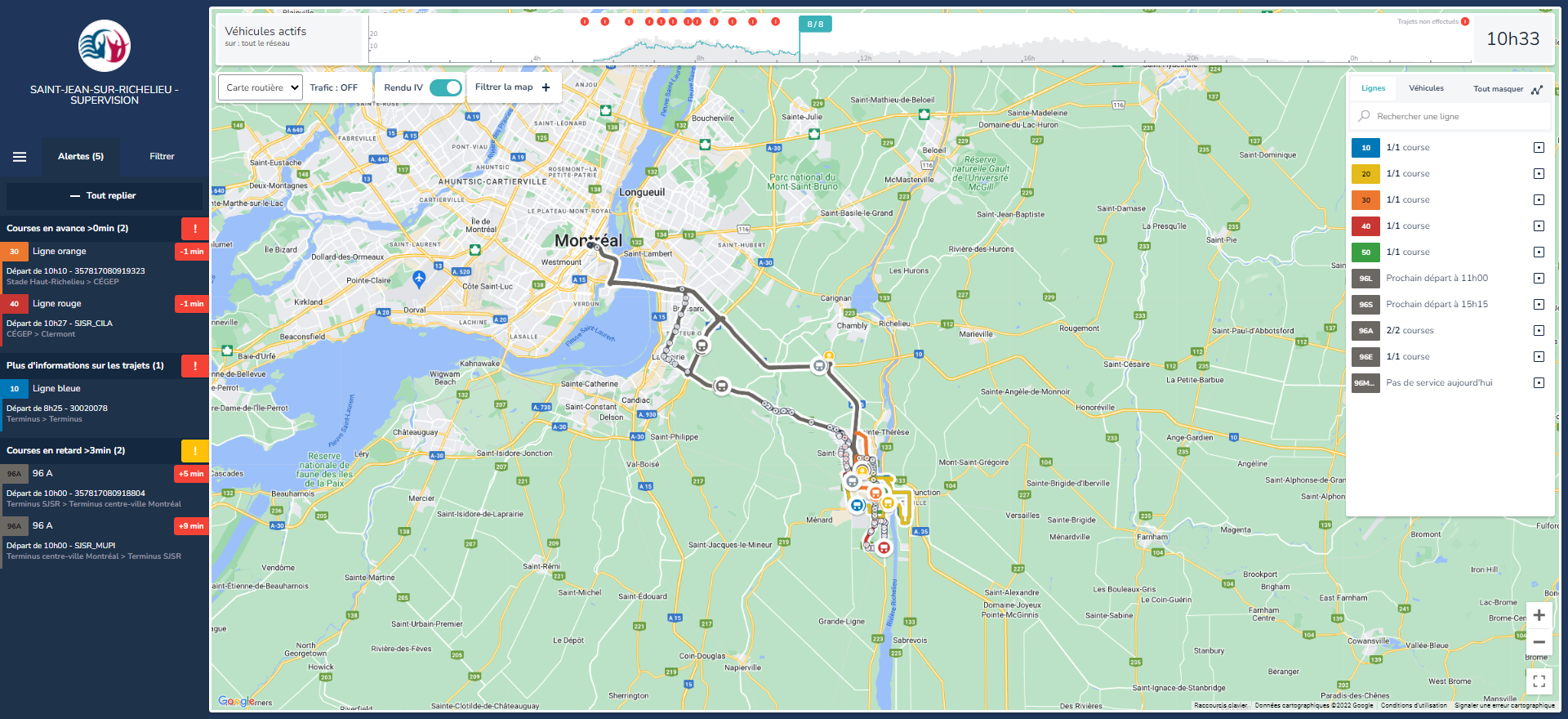
Task: Click Tout masquer in lines panel
Action: point(1498,89)
